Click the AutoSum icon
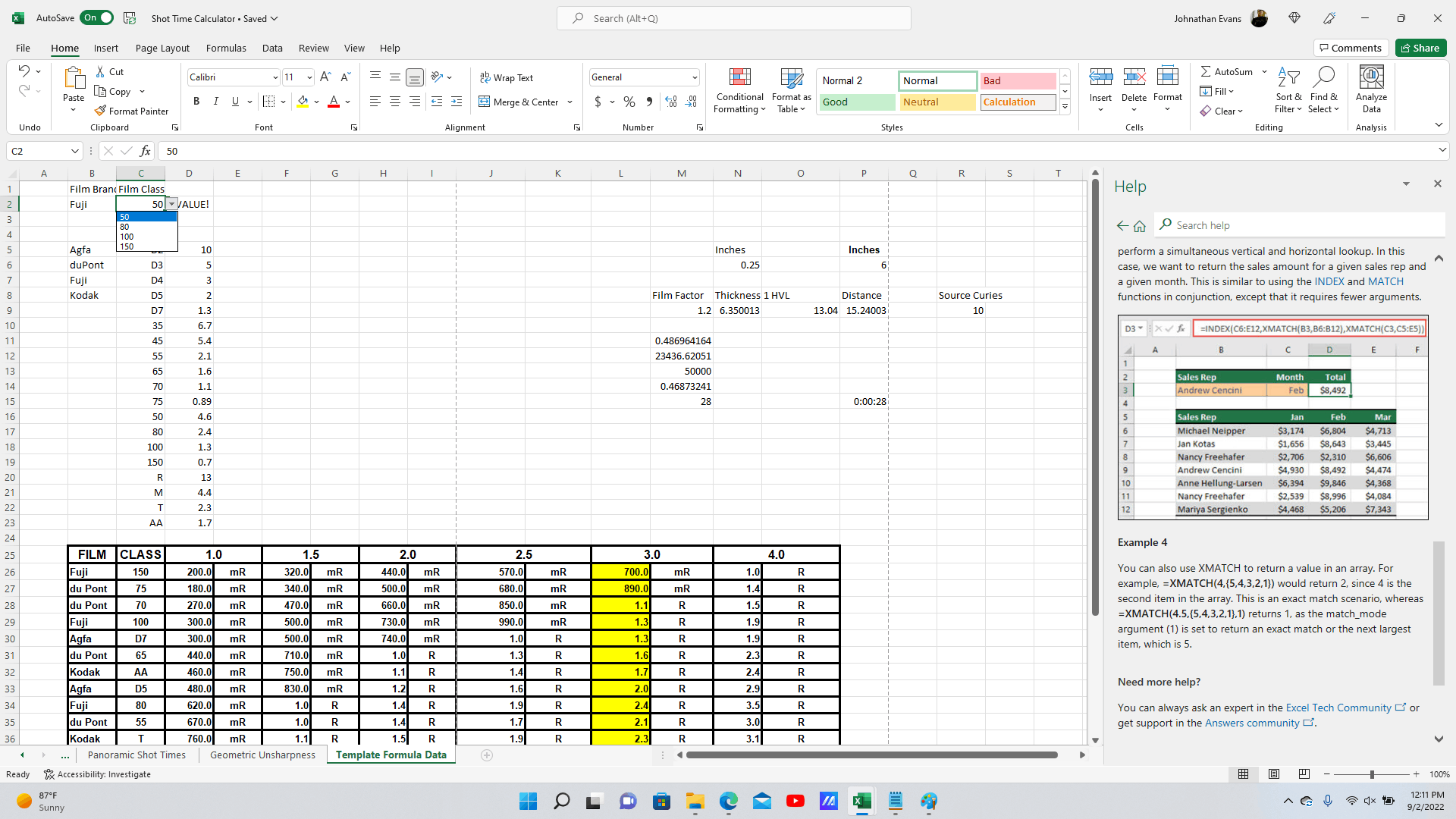This screenshot has width=1456, height=819. pos(1206,71)
